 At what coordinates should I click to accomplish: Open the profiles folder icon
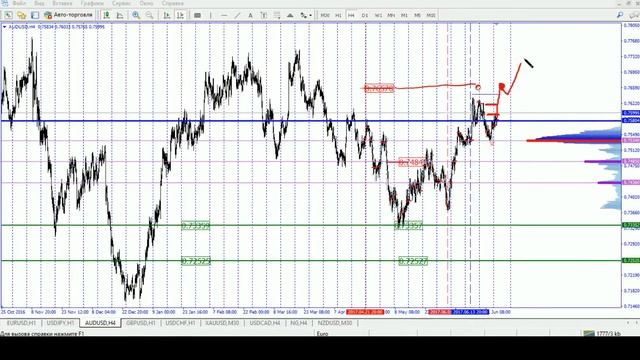tap(22, 15)
